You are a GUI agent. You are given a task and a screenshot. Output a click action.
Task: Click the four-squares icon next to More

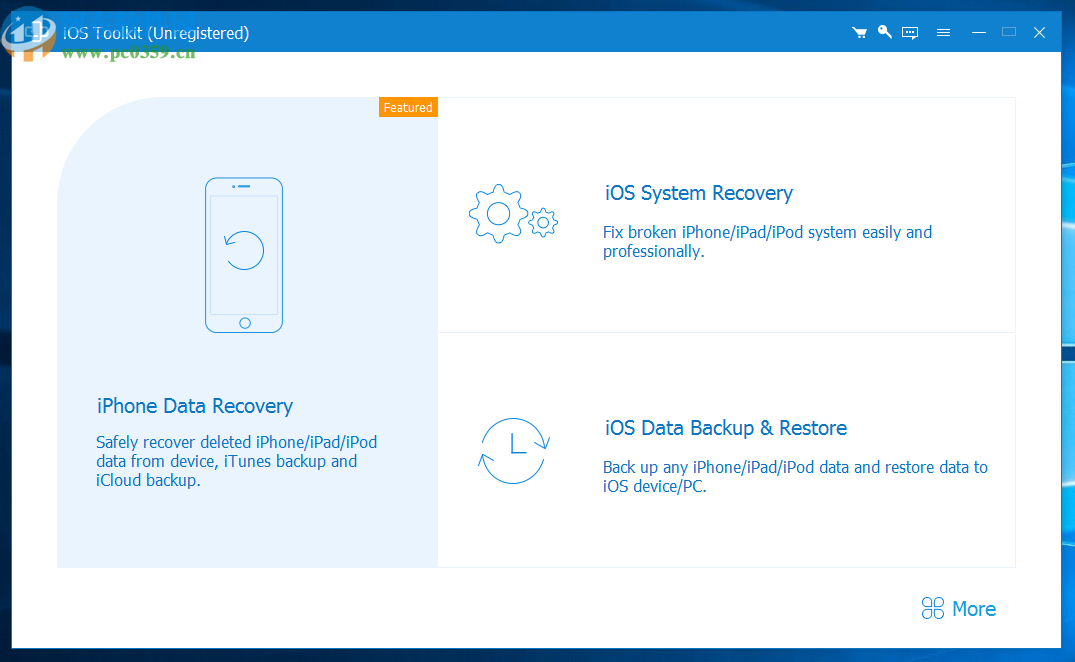(x=932, y=608)
